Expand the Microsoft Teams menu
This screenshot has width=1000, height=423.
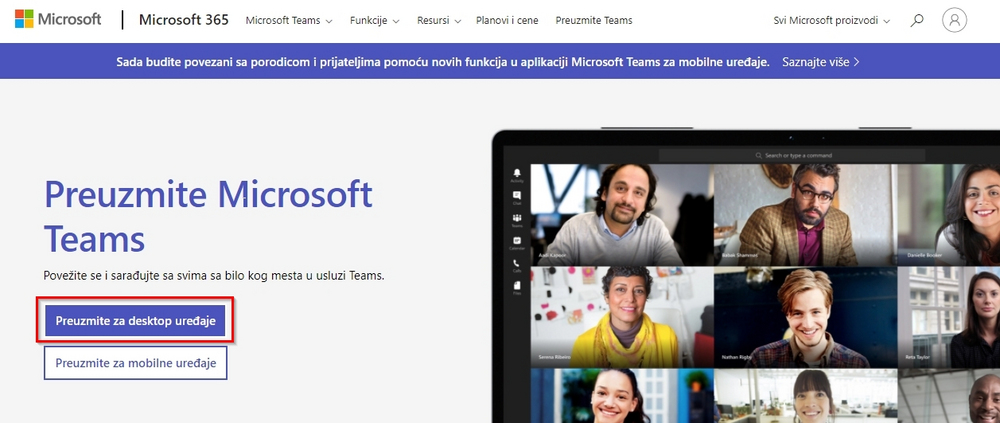(289, 20)
